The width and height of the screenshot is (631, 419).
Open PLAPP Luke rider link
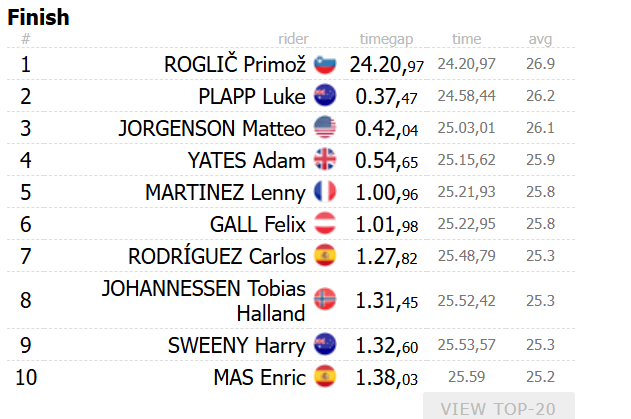252,96
